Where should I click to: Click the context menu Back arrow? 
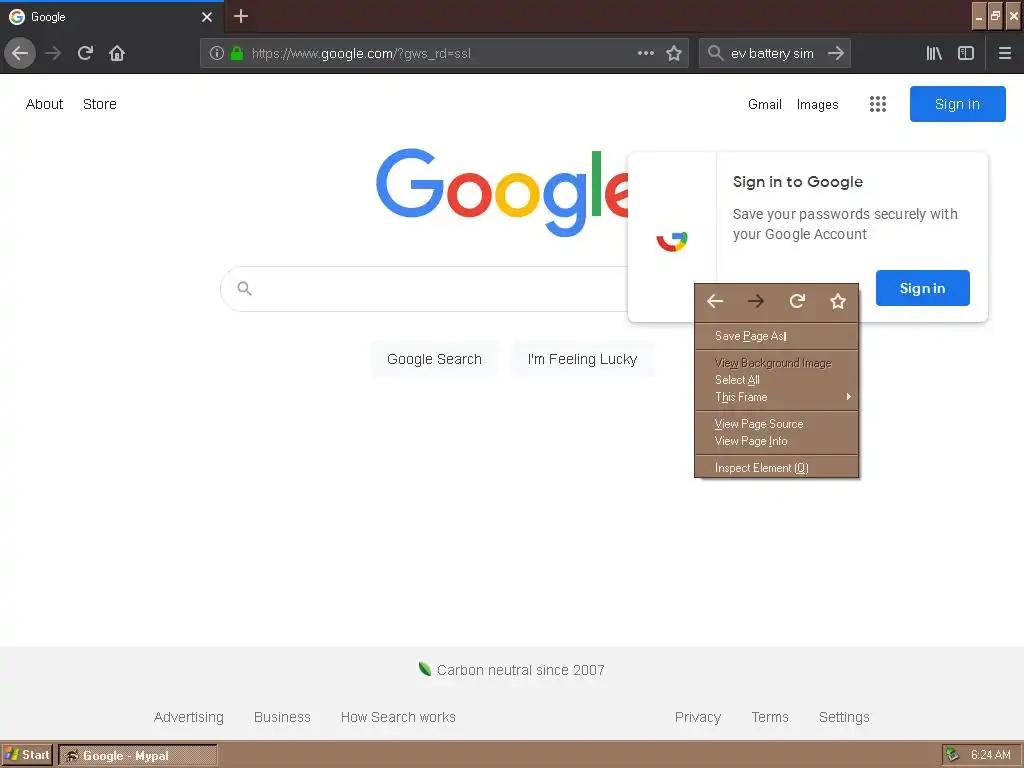click(x=715, y=301)
